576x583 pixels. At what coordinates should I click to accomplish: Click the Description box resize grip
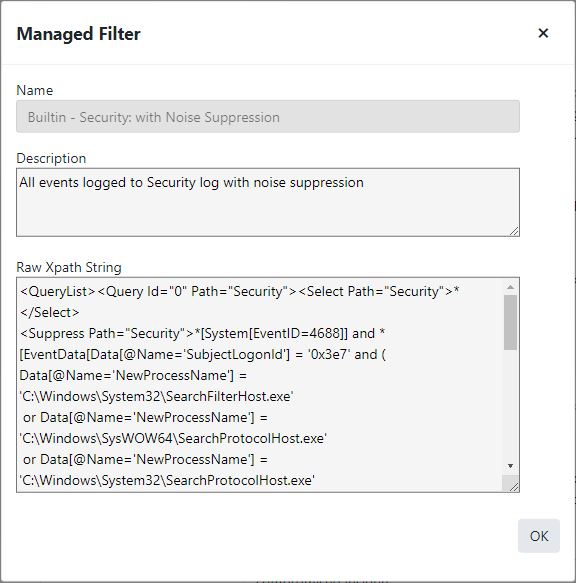pyautogui.click(x=514, y=231)
